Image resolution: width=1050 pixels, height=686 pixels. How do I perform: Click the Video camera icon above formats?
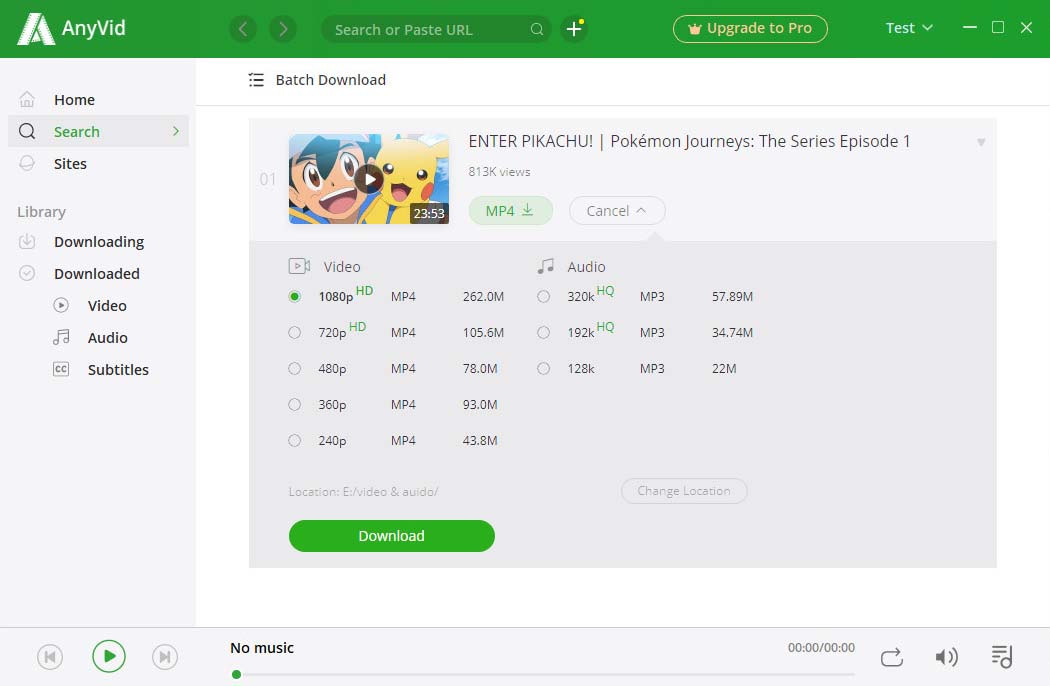(299, 266)
